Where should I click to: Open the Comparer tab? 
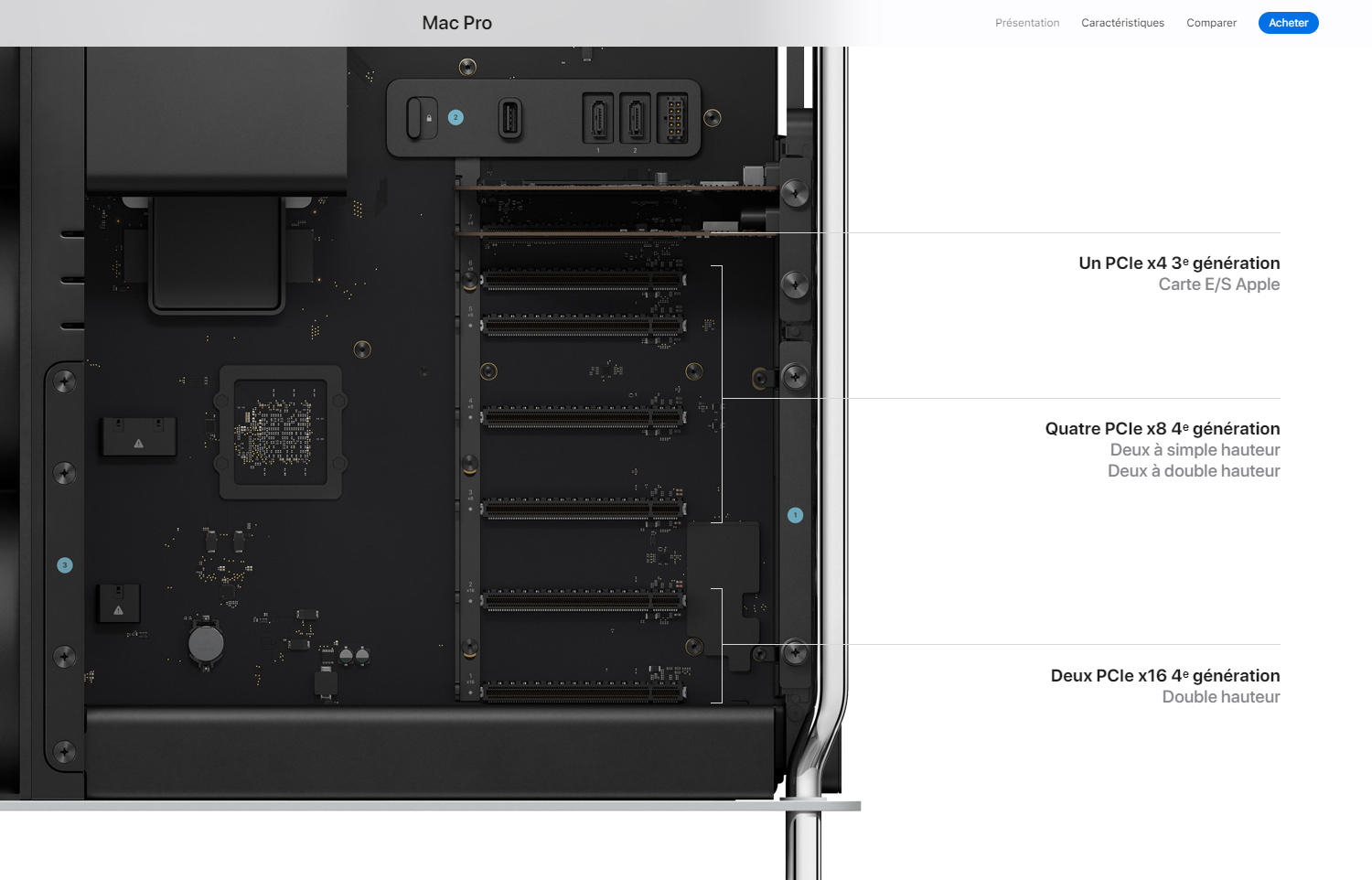point(1211,23)
